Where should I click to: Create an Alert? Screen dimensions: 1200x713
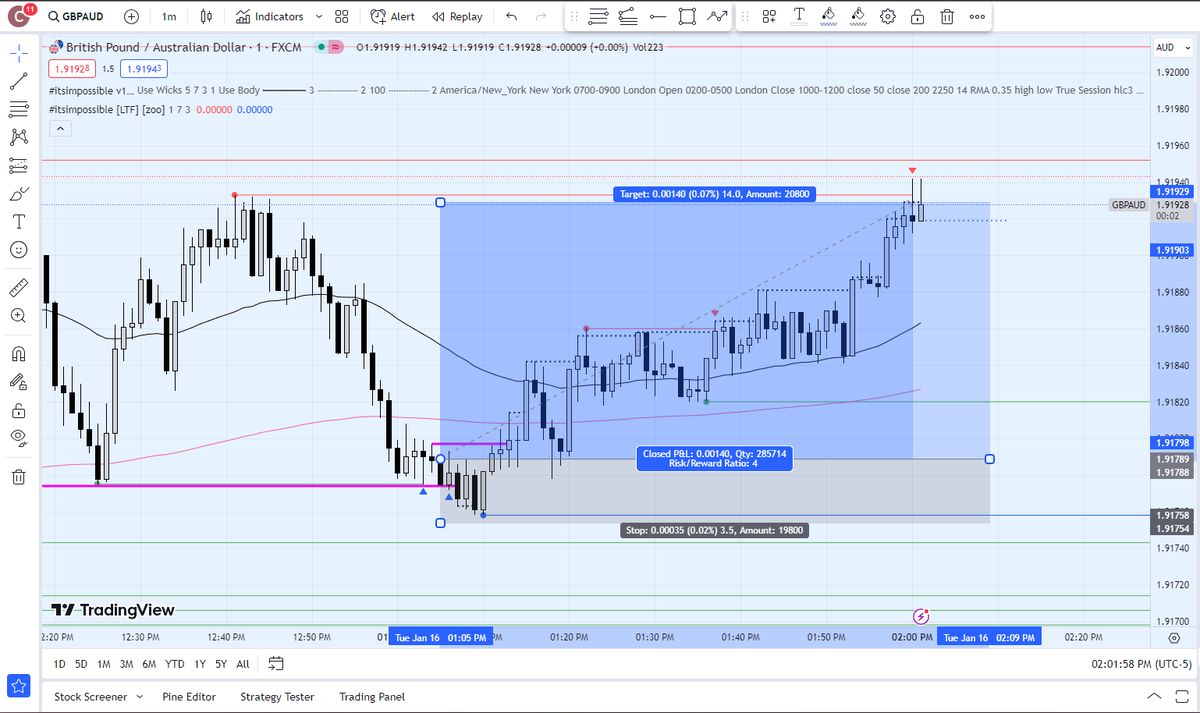(x=393, y=17)
